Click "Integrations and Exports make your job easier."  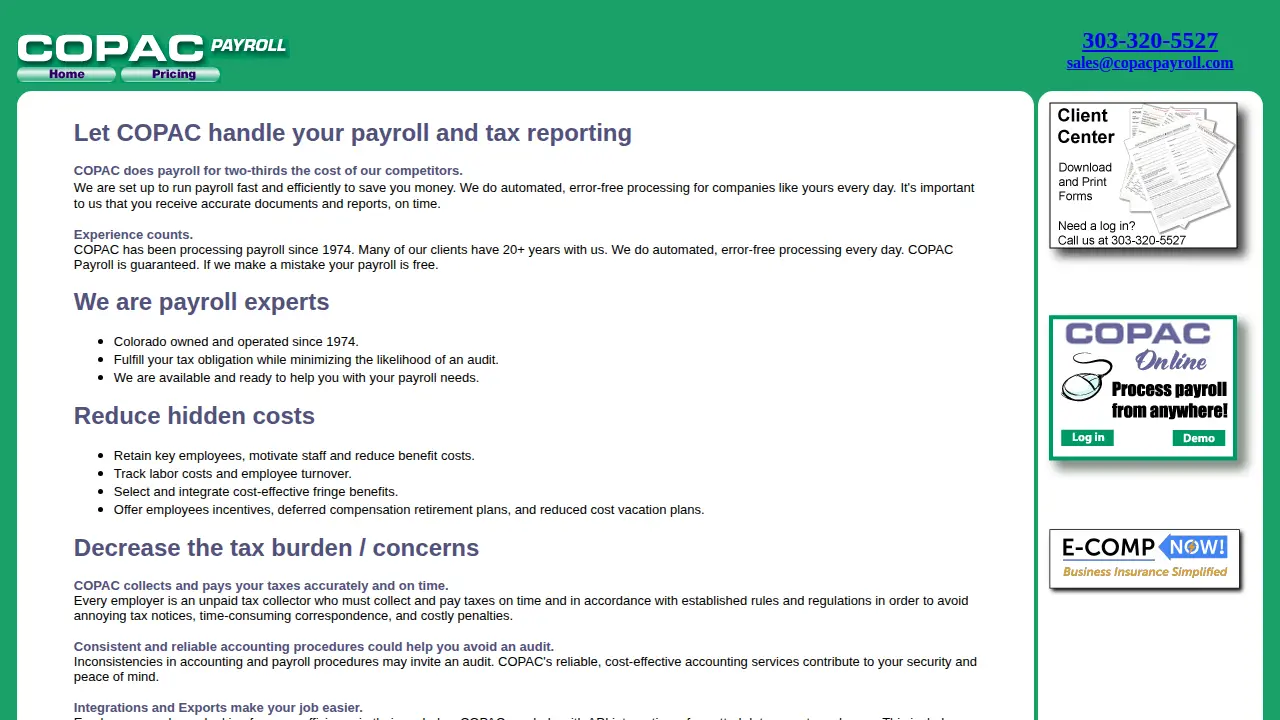(x=218, y=708)
